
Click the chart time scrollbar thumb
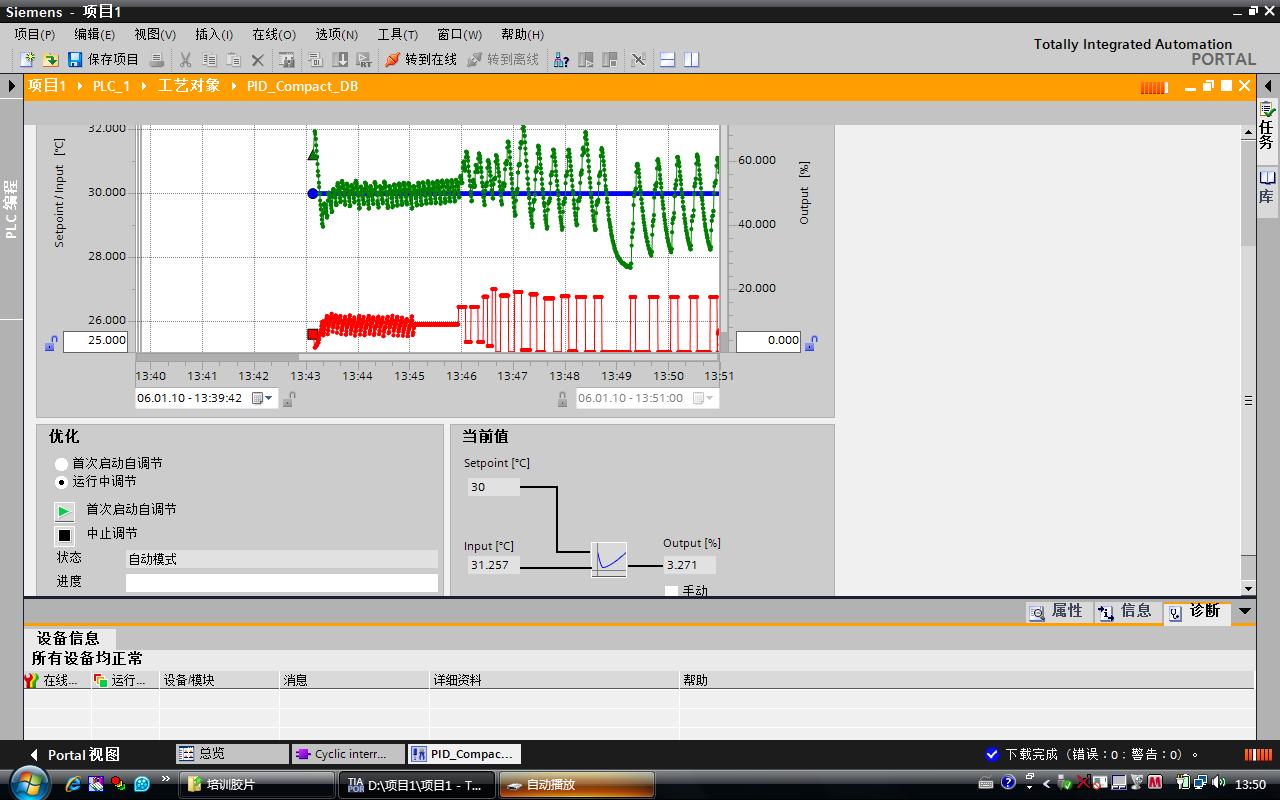tap(509, 356)
